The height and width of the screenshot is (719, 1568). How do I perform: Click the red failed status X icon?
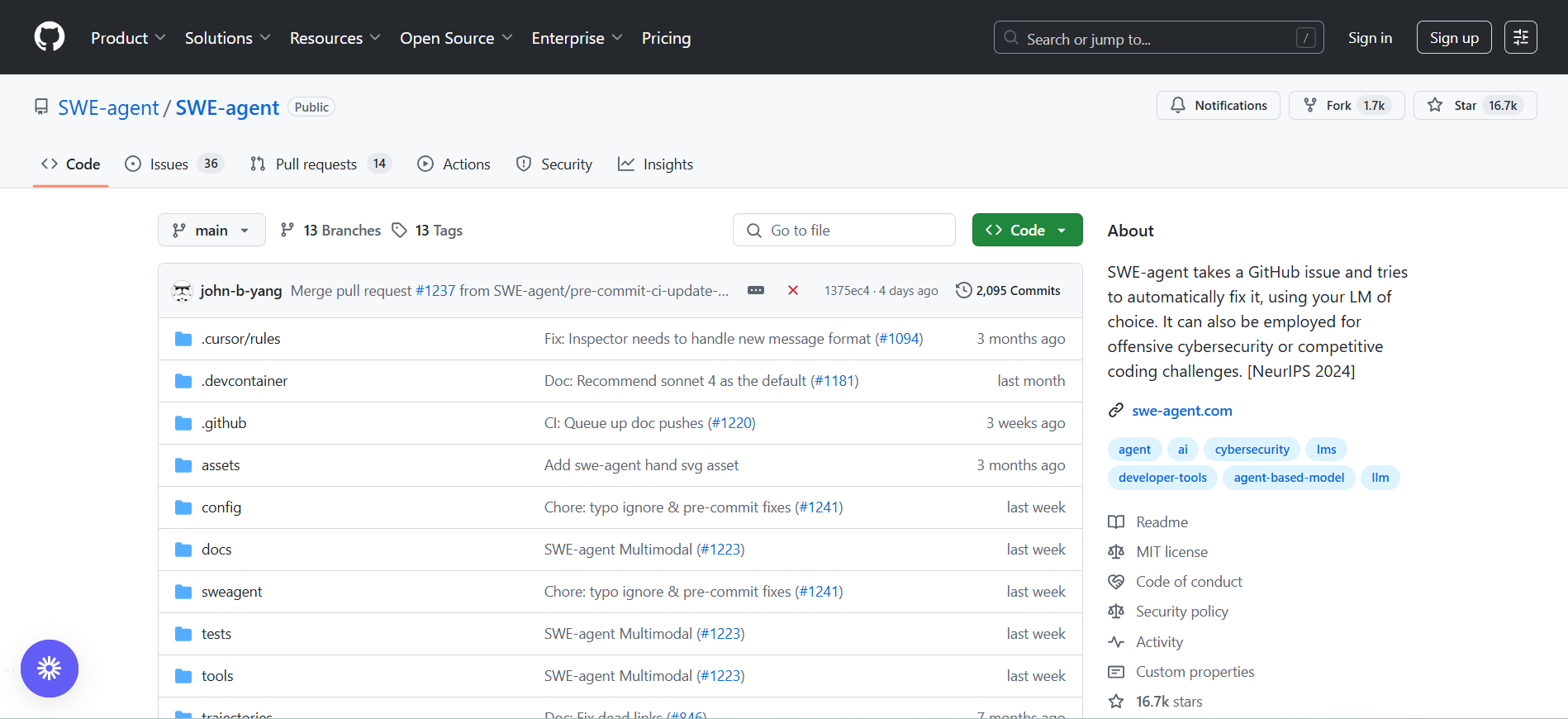pyautogui.click(x=793, y=290)
